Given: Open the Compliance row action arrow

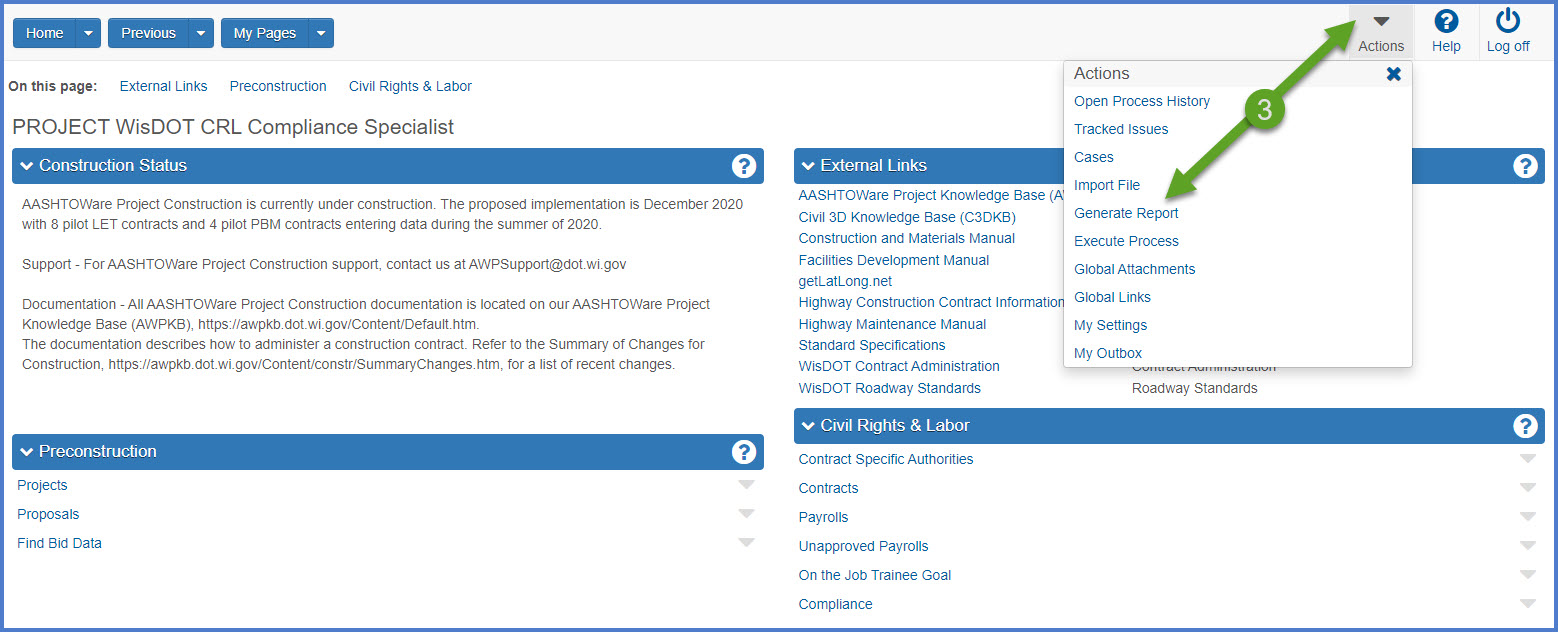Looking at the screenshot, I should point(1527,604).
